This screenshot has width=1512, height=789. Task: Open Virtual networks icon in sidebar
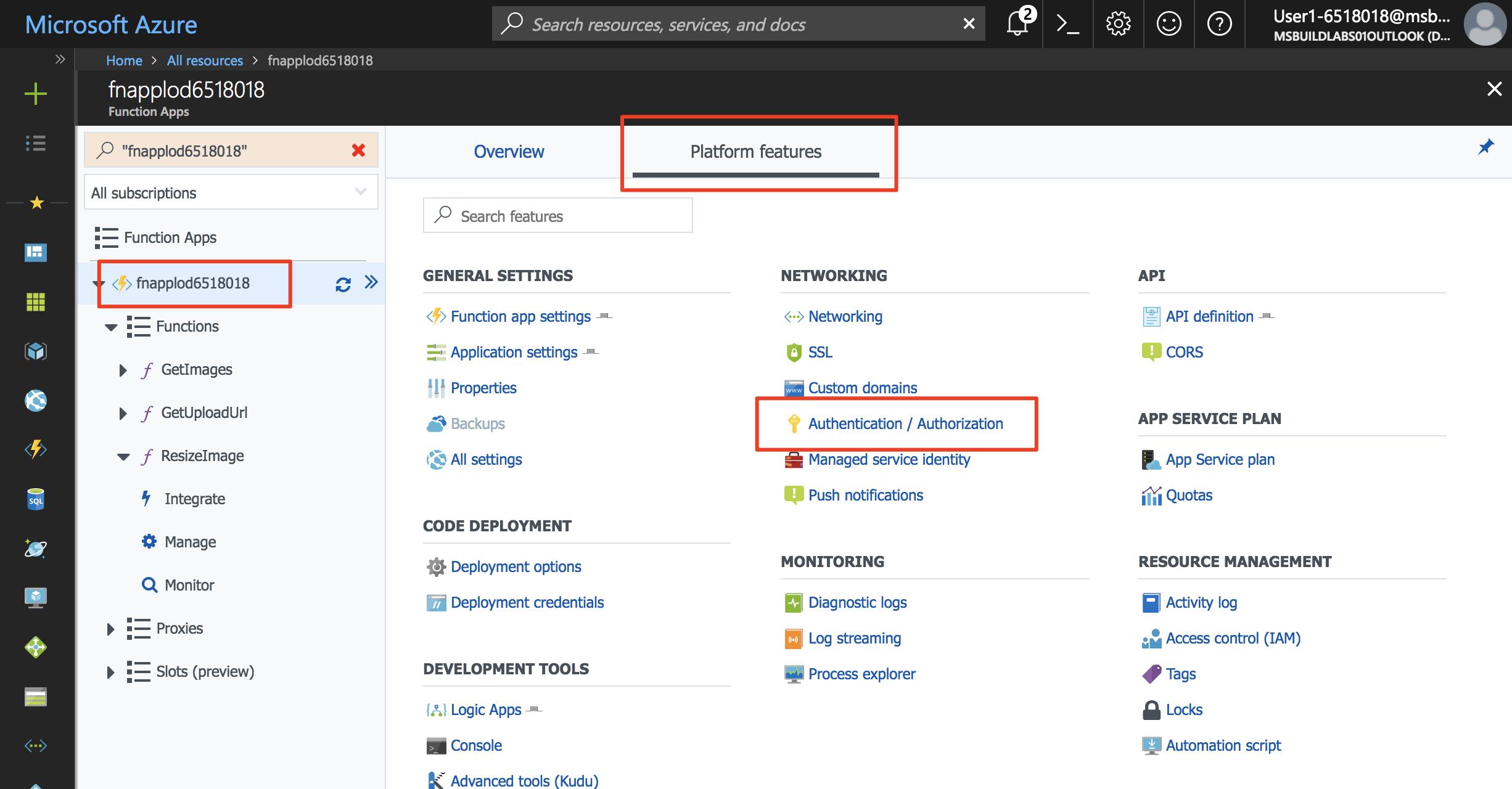(x=35, y=746)
